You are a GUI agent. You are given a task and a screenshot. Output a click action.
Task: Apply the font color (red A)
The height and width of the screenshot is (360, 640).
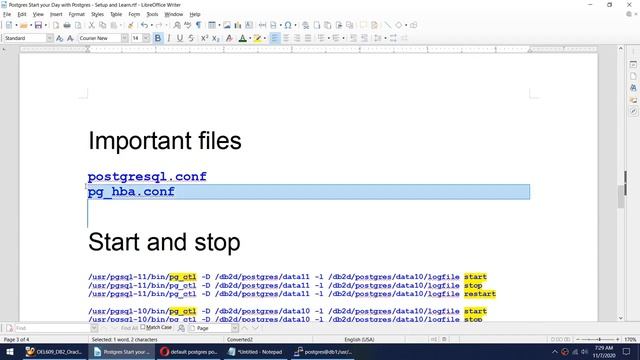242,38
